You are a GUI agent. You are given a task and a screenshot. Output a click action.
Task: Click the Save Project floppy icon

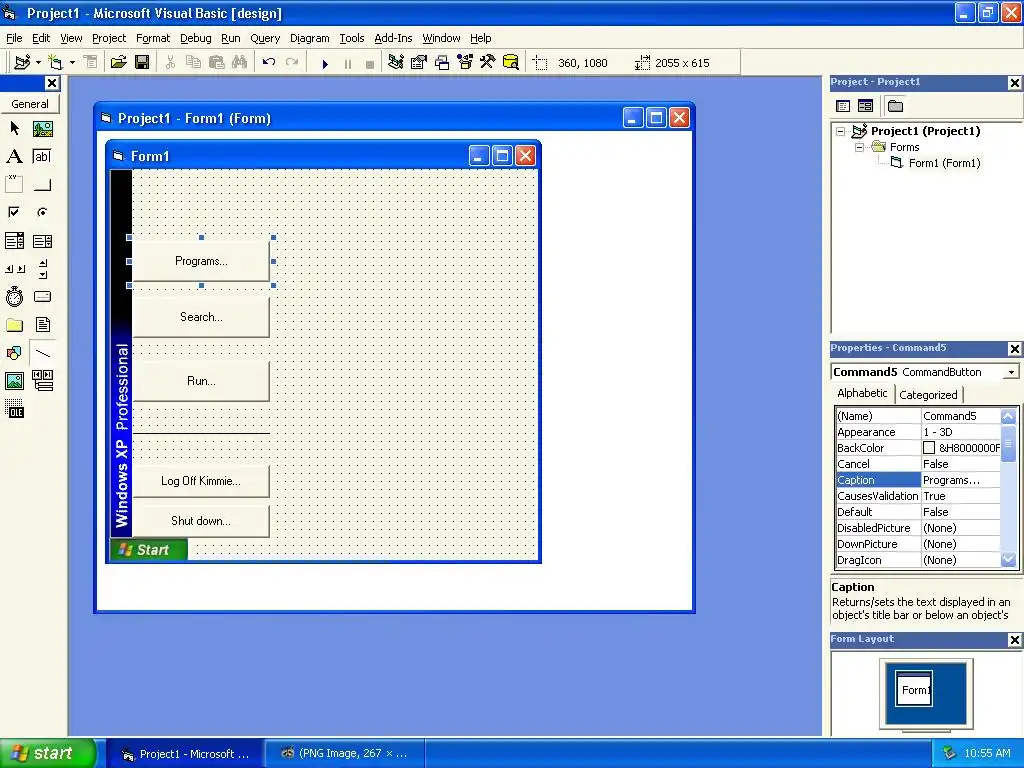pos(142,63)
